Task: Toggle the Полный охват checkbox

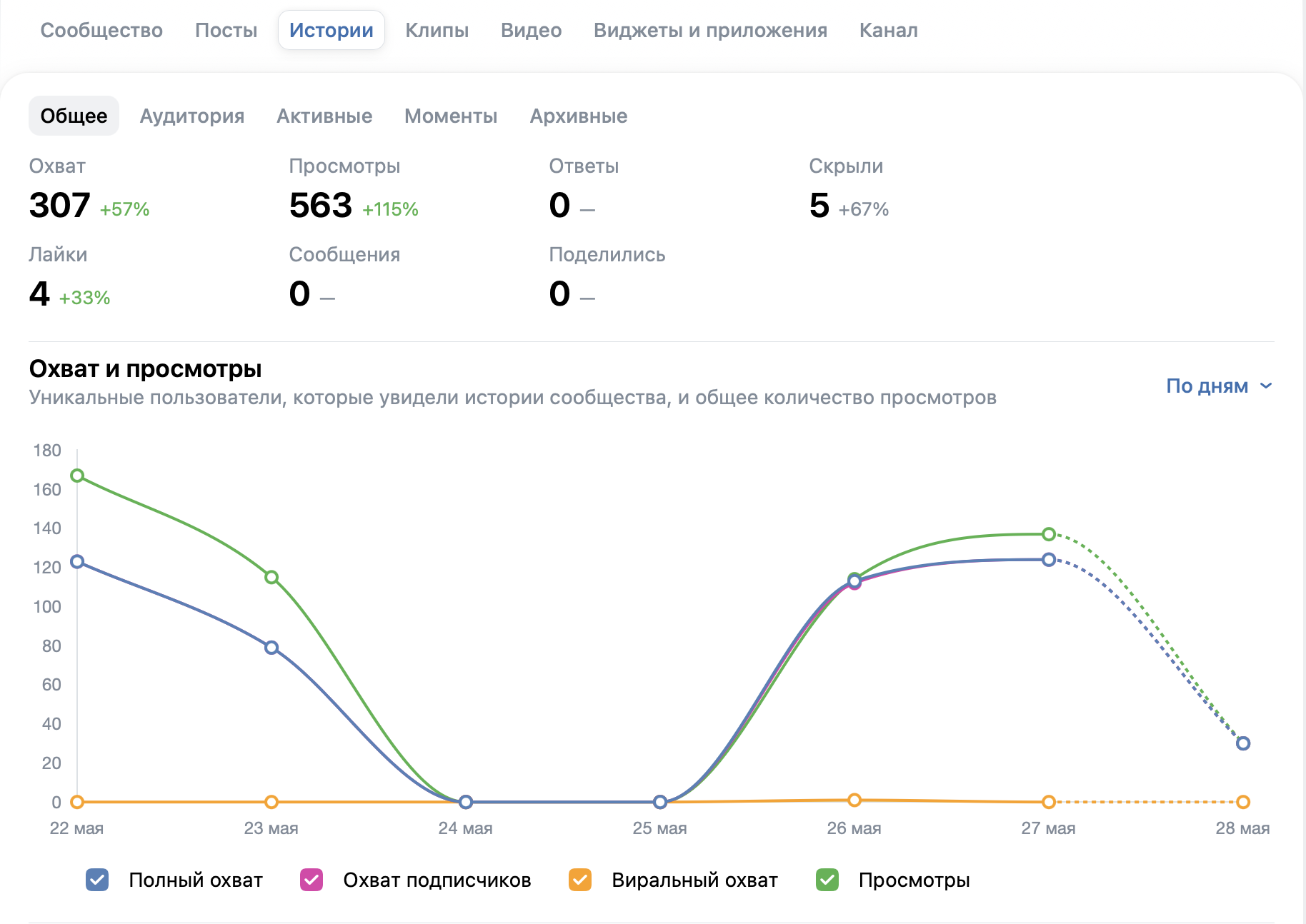Action: point(97,880)
